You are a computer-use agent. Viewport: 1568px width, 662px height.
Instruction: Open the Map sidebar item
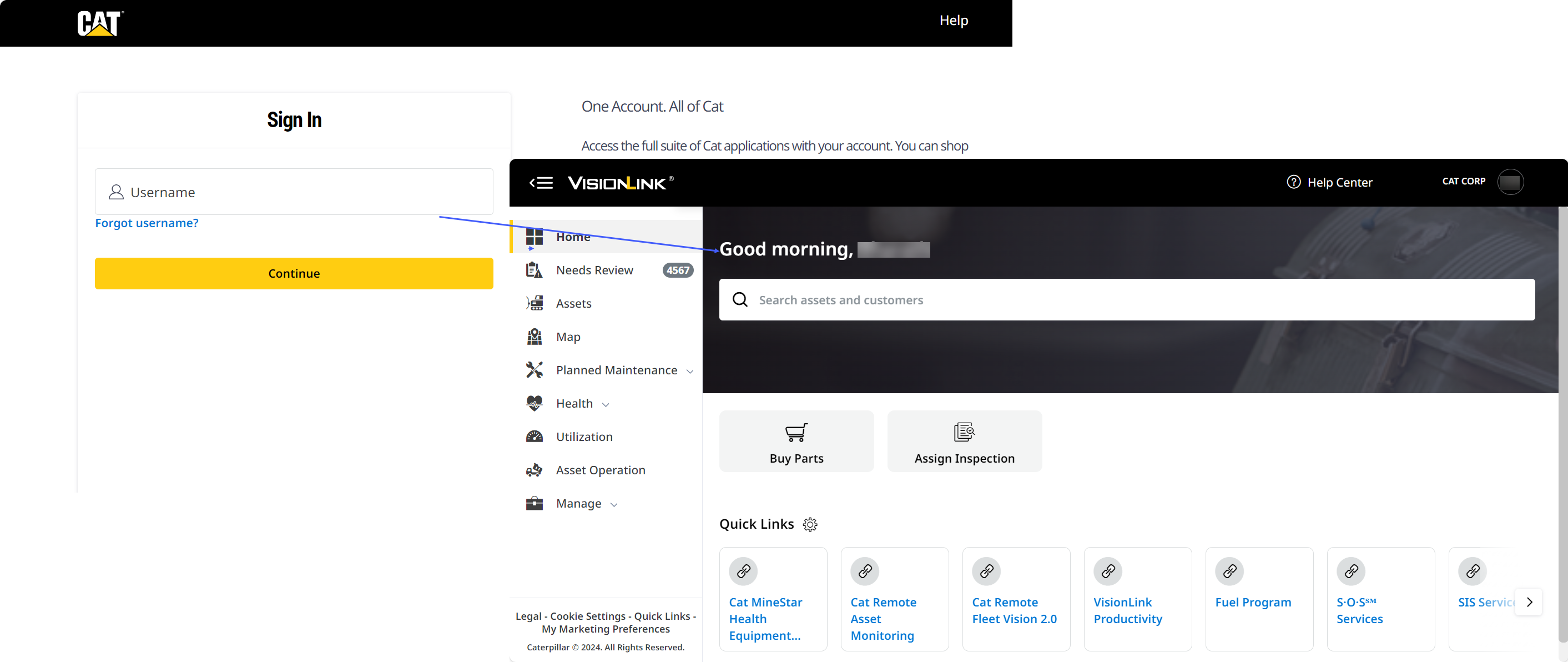point(567,337)
